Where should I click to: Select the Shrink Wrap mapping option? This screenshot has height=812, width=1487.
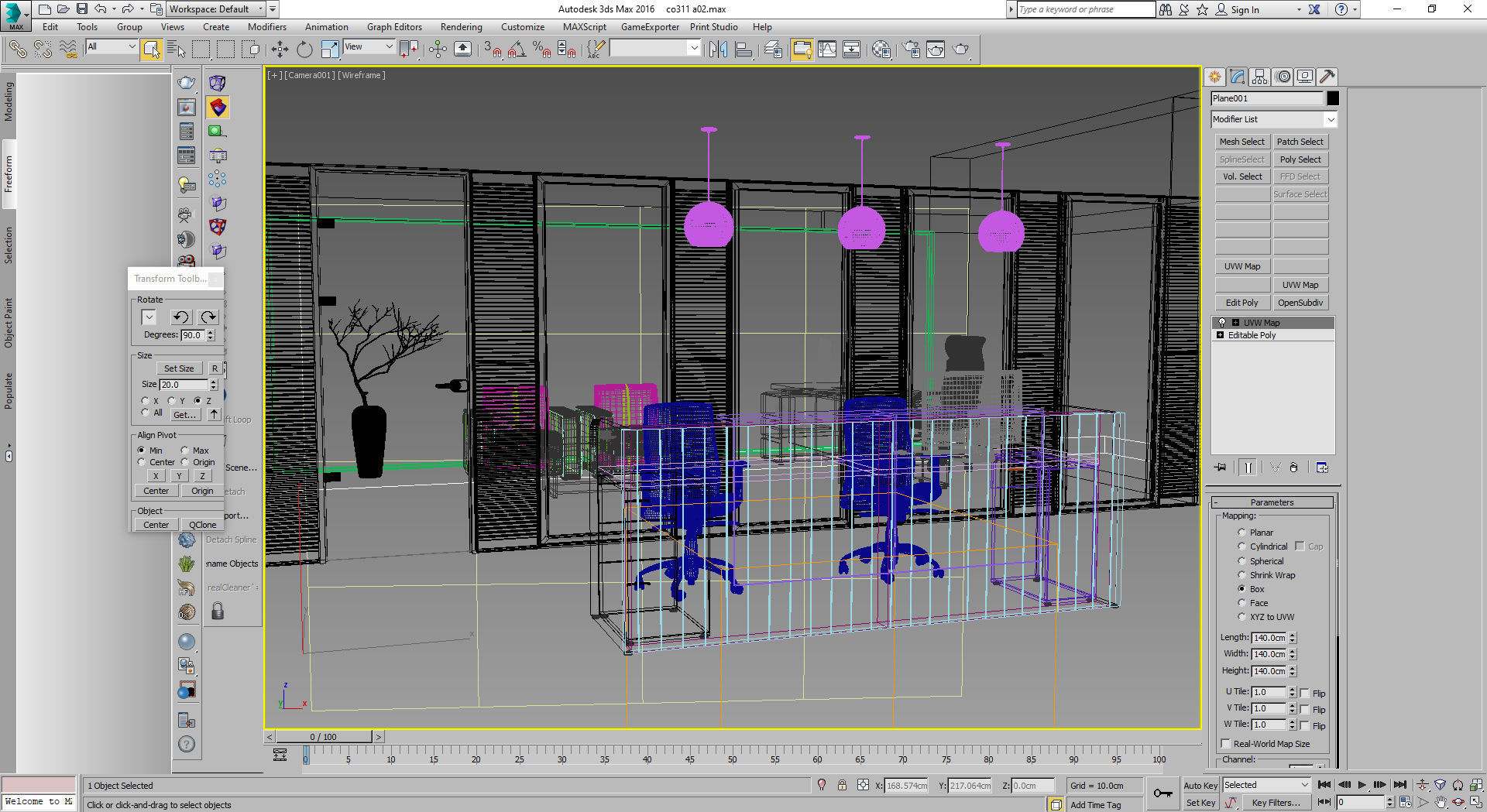[x=1241, y=575]
